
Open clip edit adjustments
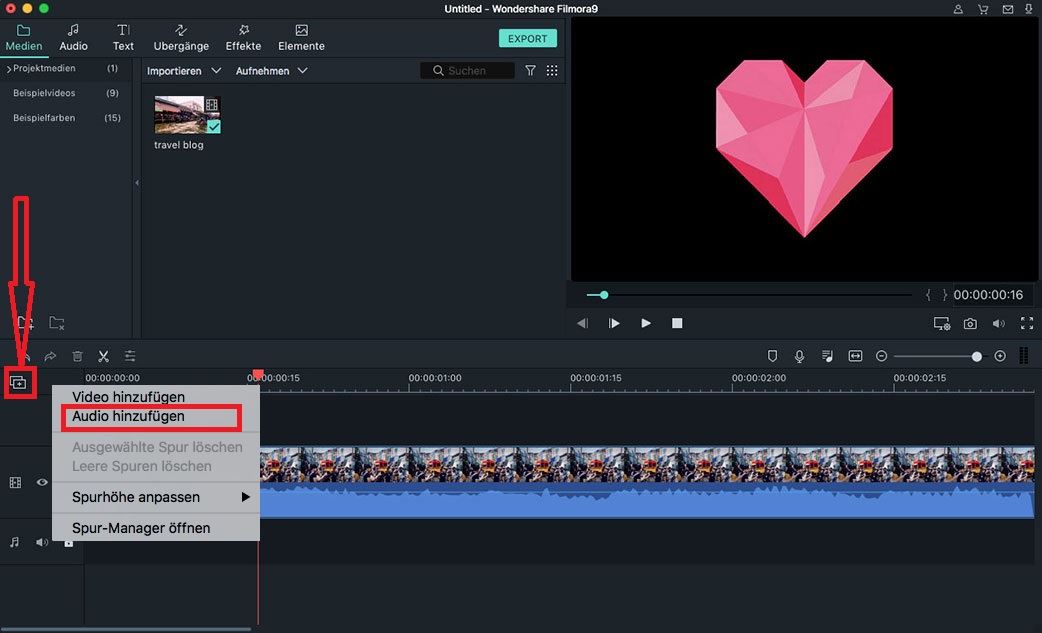tap(130, 357)
